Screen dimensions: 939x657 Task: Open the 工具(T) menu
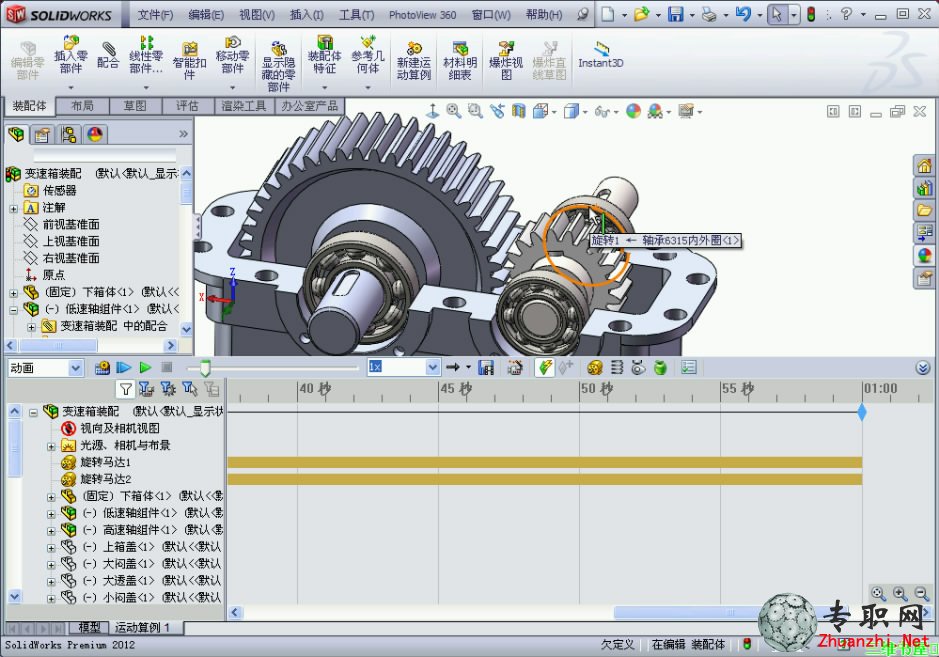pos(356,14)
